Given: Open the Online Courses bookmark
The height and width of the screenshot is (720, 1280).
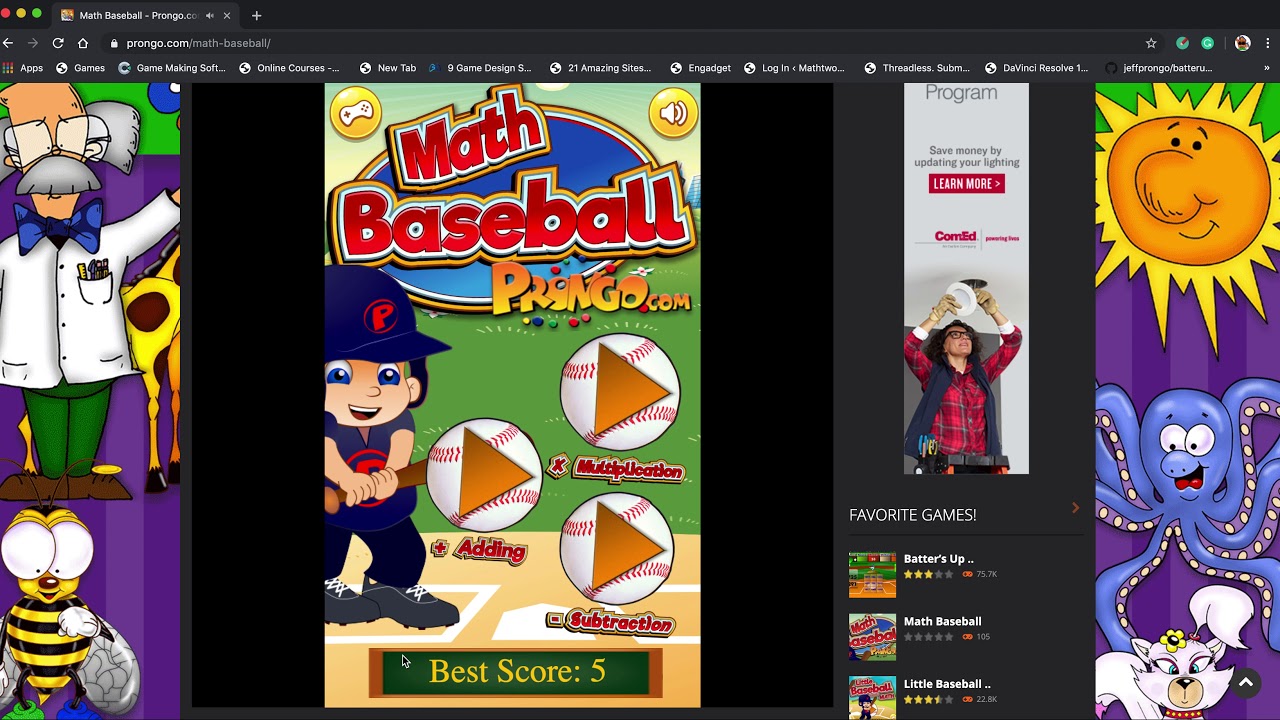Looking at the screenshot, I should [x=289, y=68].
